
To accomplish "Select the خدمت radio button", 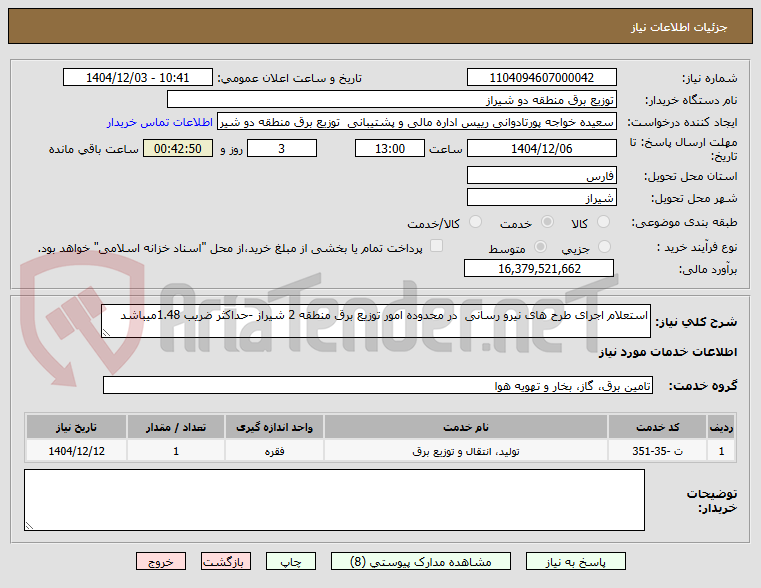I will 547,222.
